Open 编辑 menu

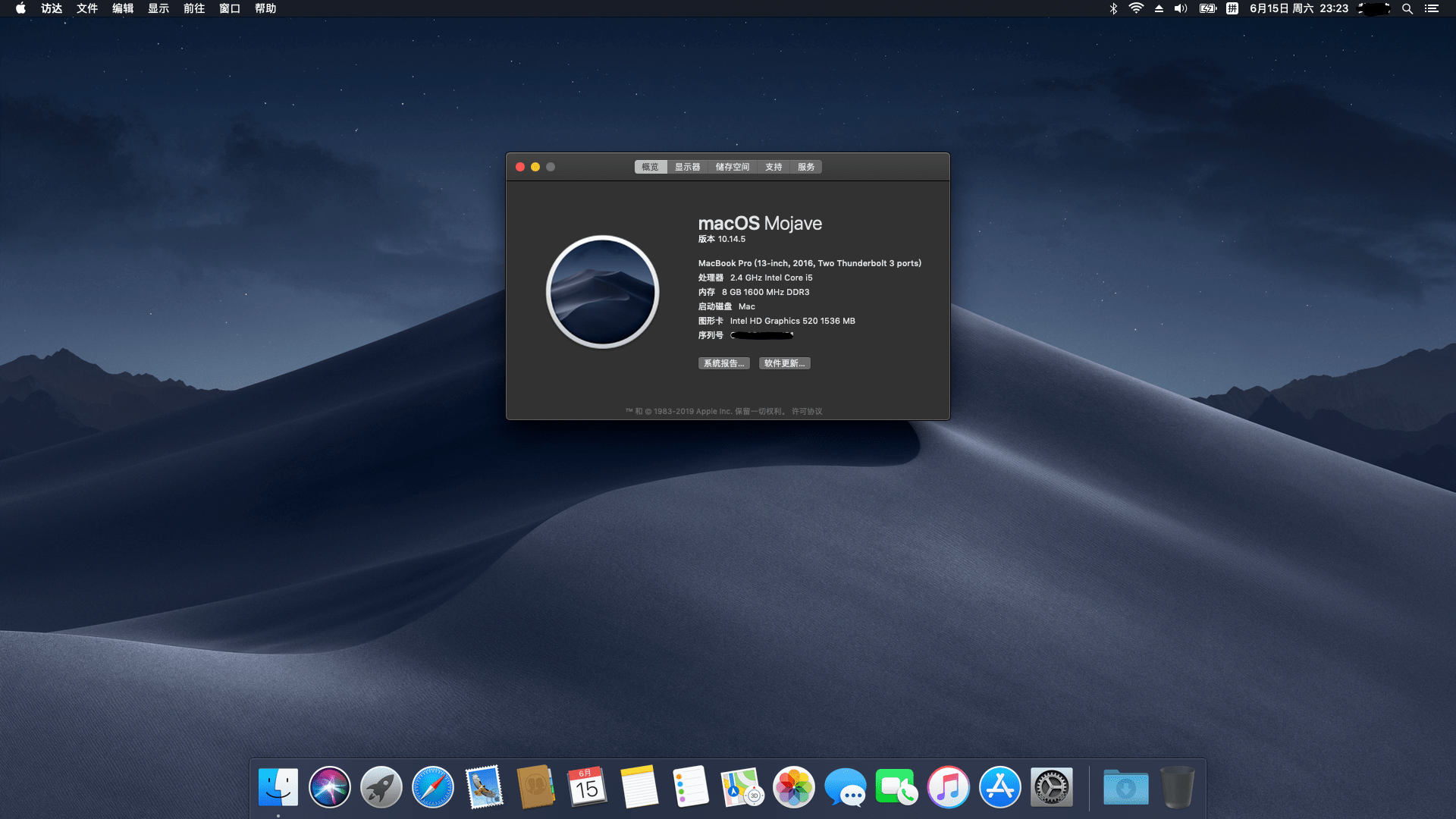click(x=123, y=8)
